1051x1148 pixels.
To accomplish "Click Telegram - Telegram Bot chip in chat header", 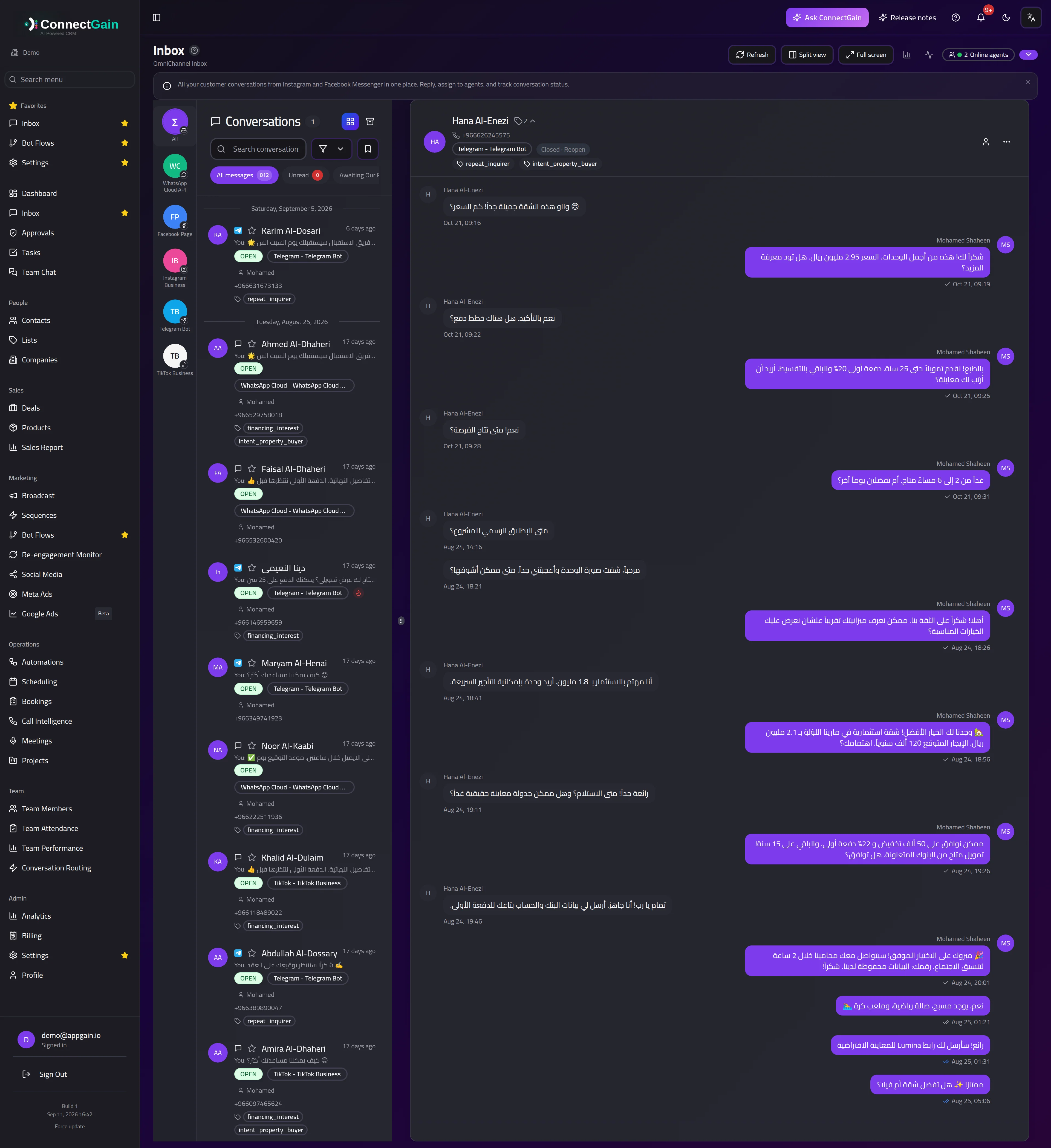I will pyautogui.click(x=492, y=149).
